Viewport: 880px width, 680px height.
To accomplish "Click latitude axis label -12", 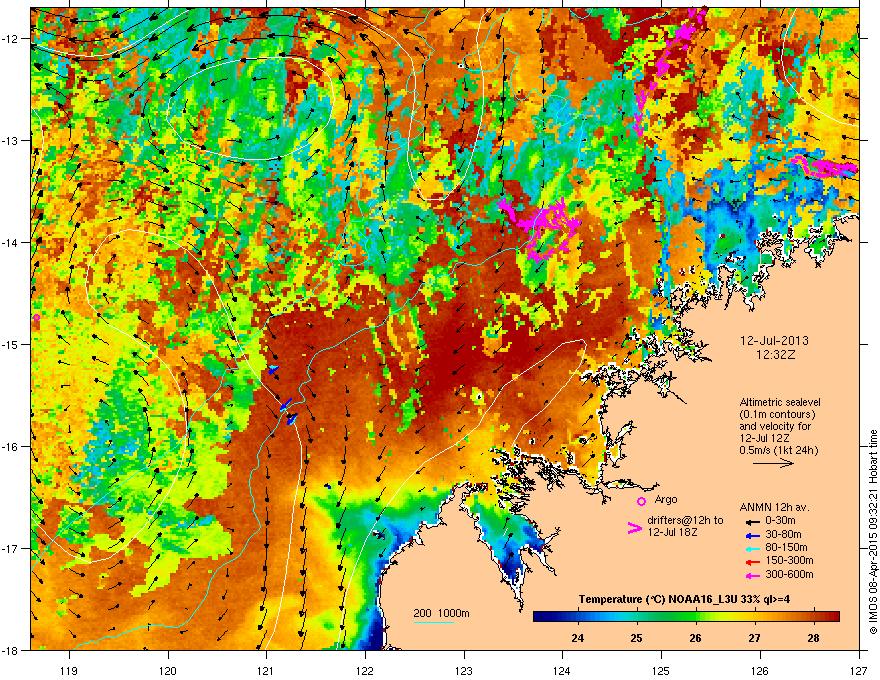I will 11,39.
